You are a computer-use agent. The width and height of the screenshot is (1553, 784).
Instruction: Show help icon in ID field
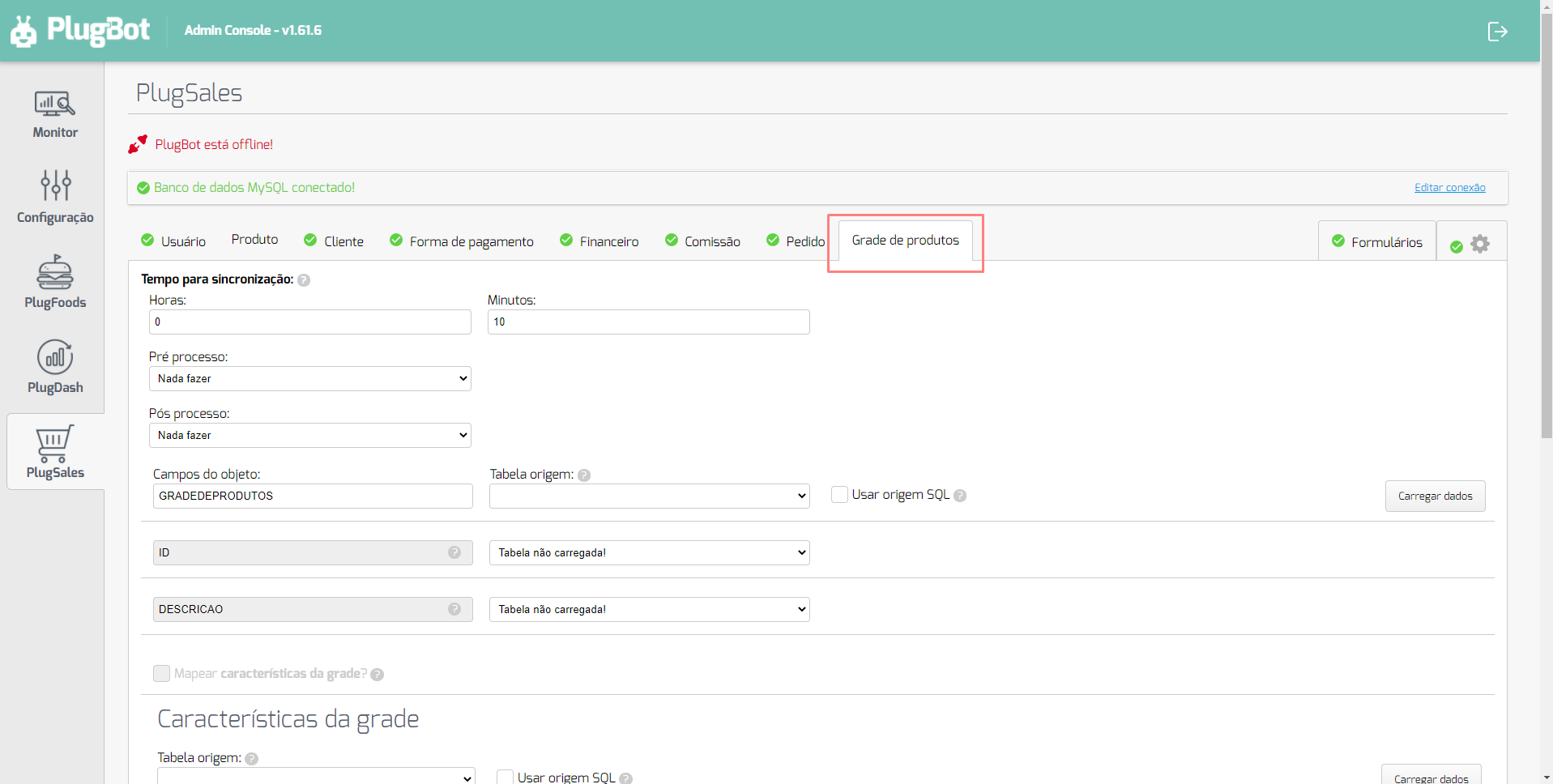[454, 552]
